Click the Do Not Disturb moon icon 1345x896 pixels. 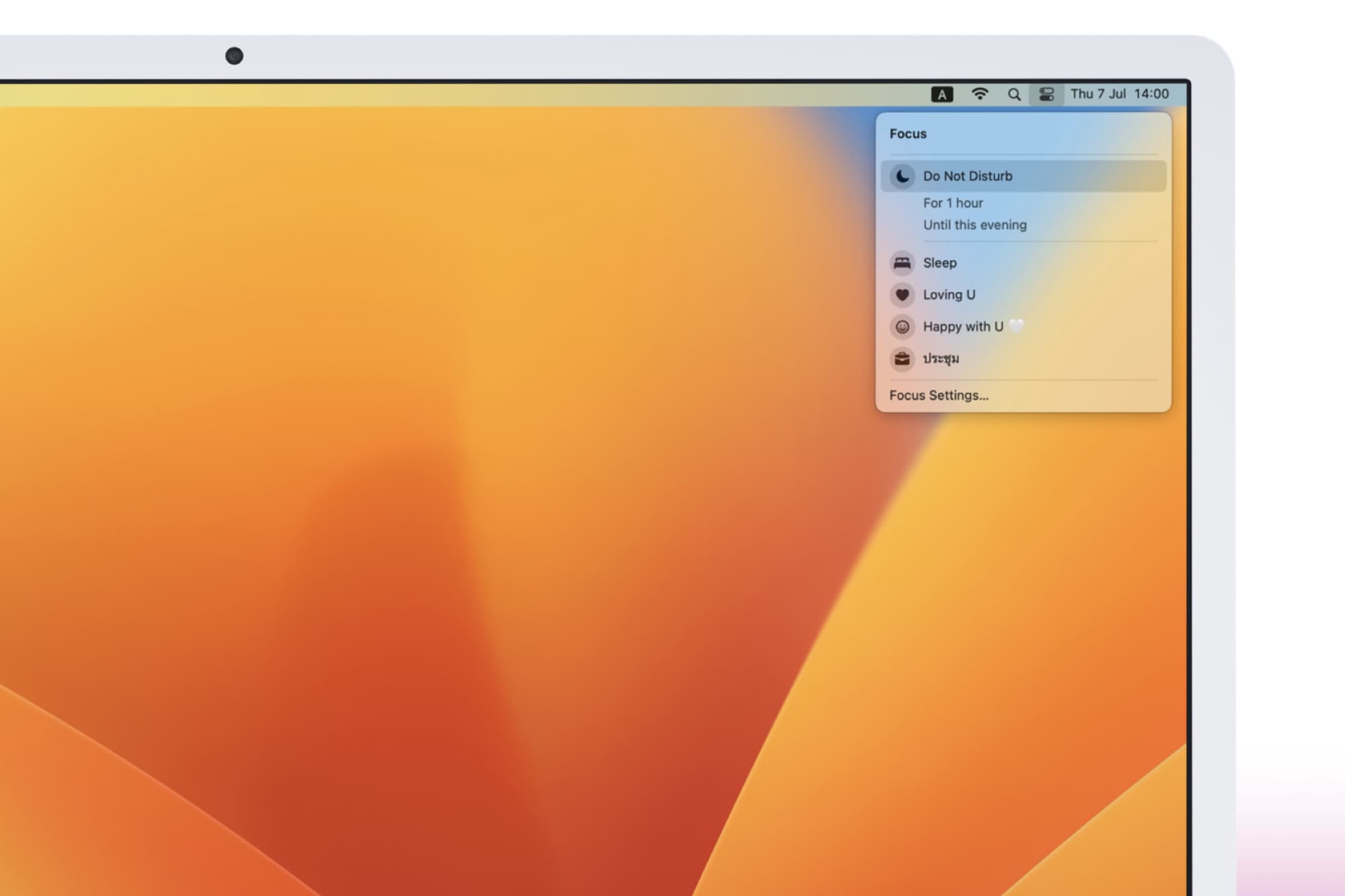(x=902, y=176)
